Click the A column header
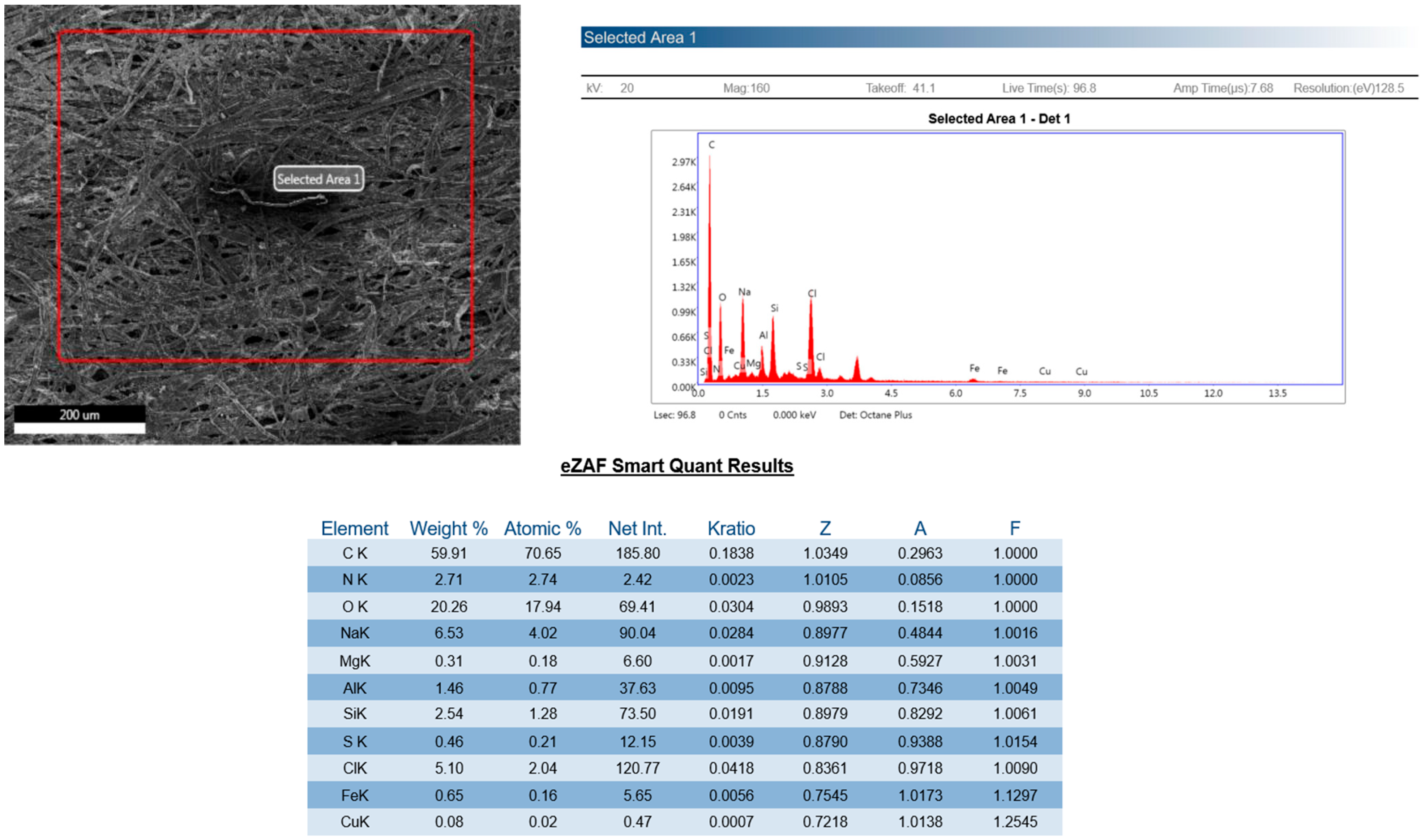The height and width of the screenshot is (840, 1425). pyautogui.click(x=920, y=528)
